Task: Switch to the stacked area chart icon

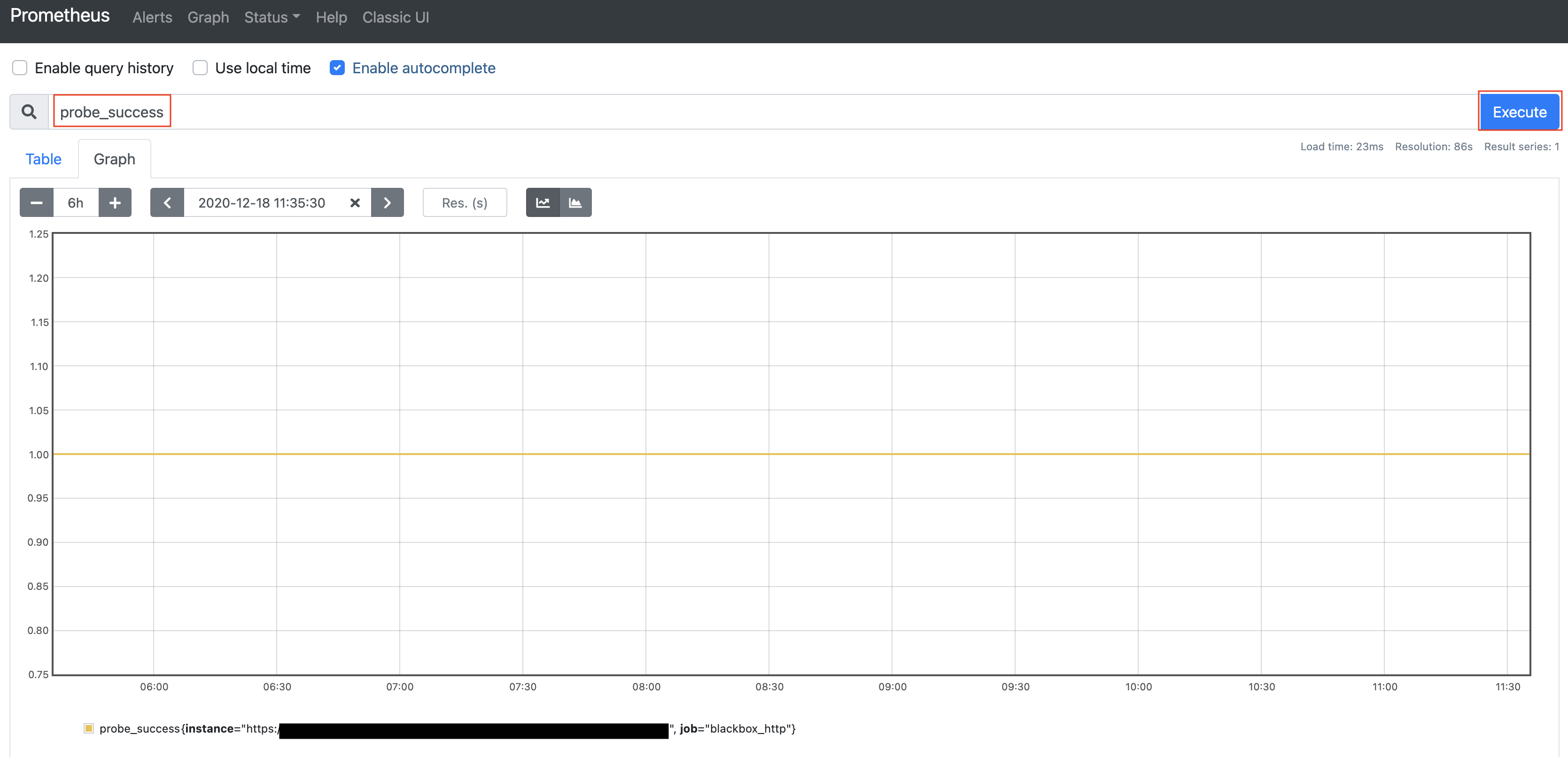Action: [575, 203]
